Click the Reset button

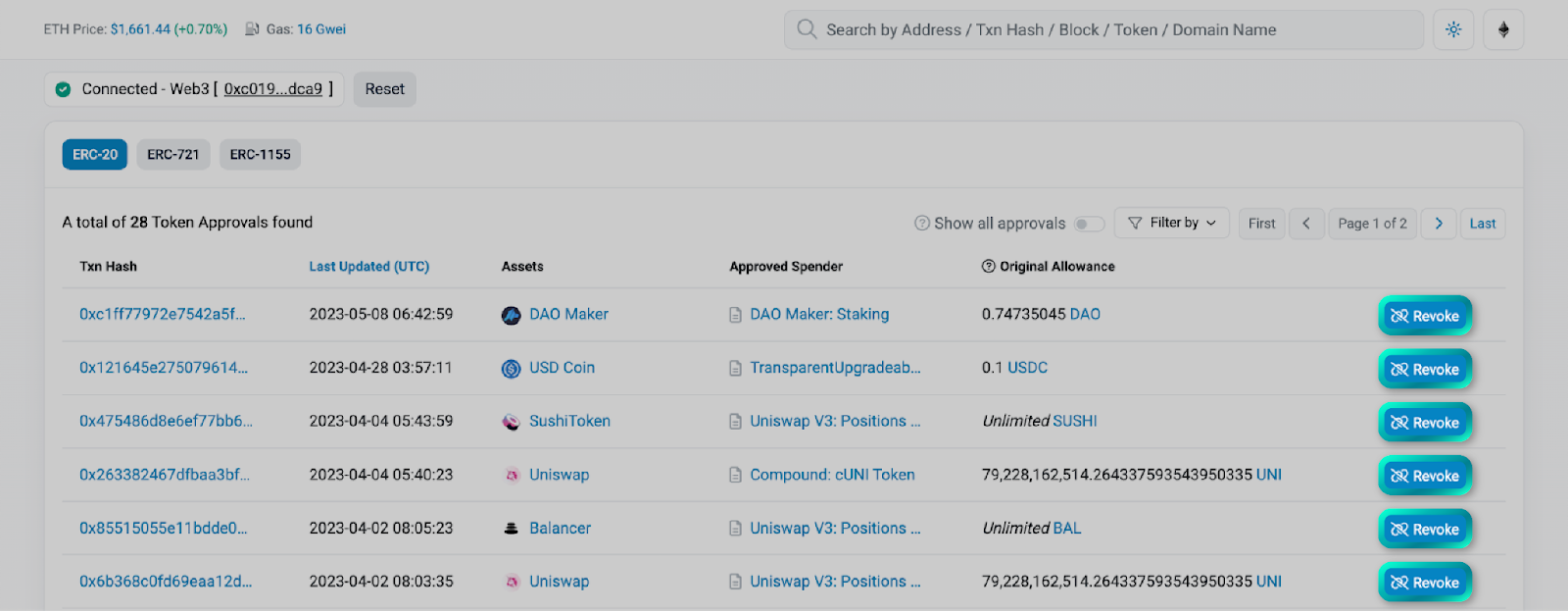[x=385, y=89]
